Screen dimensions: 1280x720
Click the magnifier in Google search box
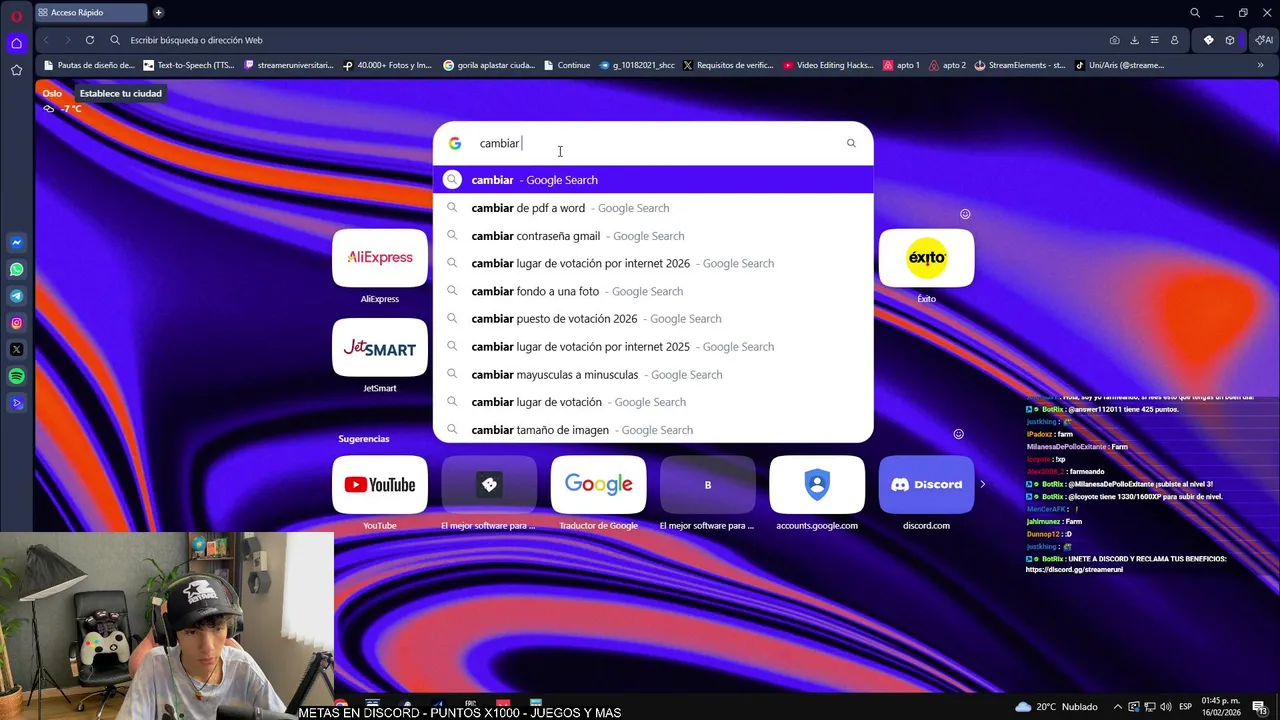pyautogui.click(x=851, y=143)
